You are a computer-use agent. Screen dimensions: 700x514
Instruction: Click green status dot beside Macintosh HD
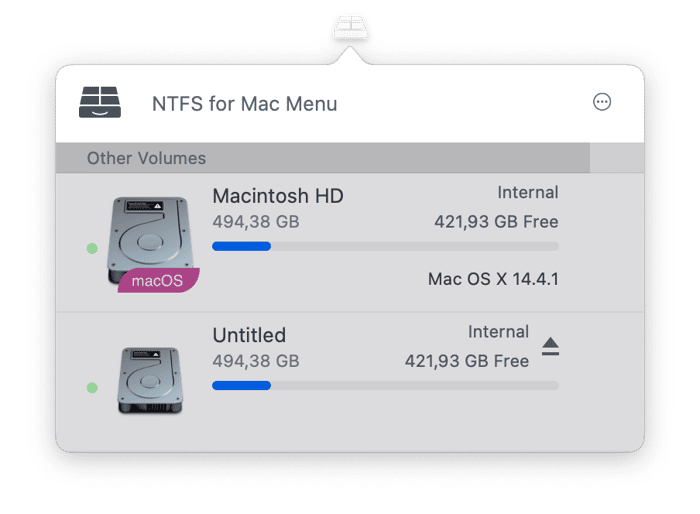click(92, 248)
